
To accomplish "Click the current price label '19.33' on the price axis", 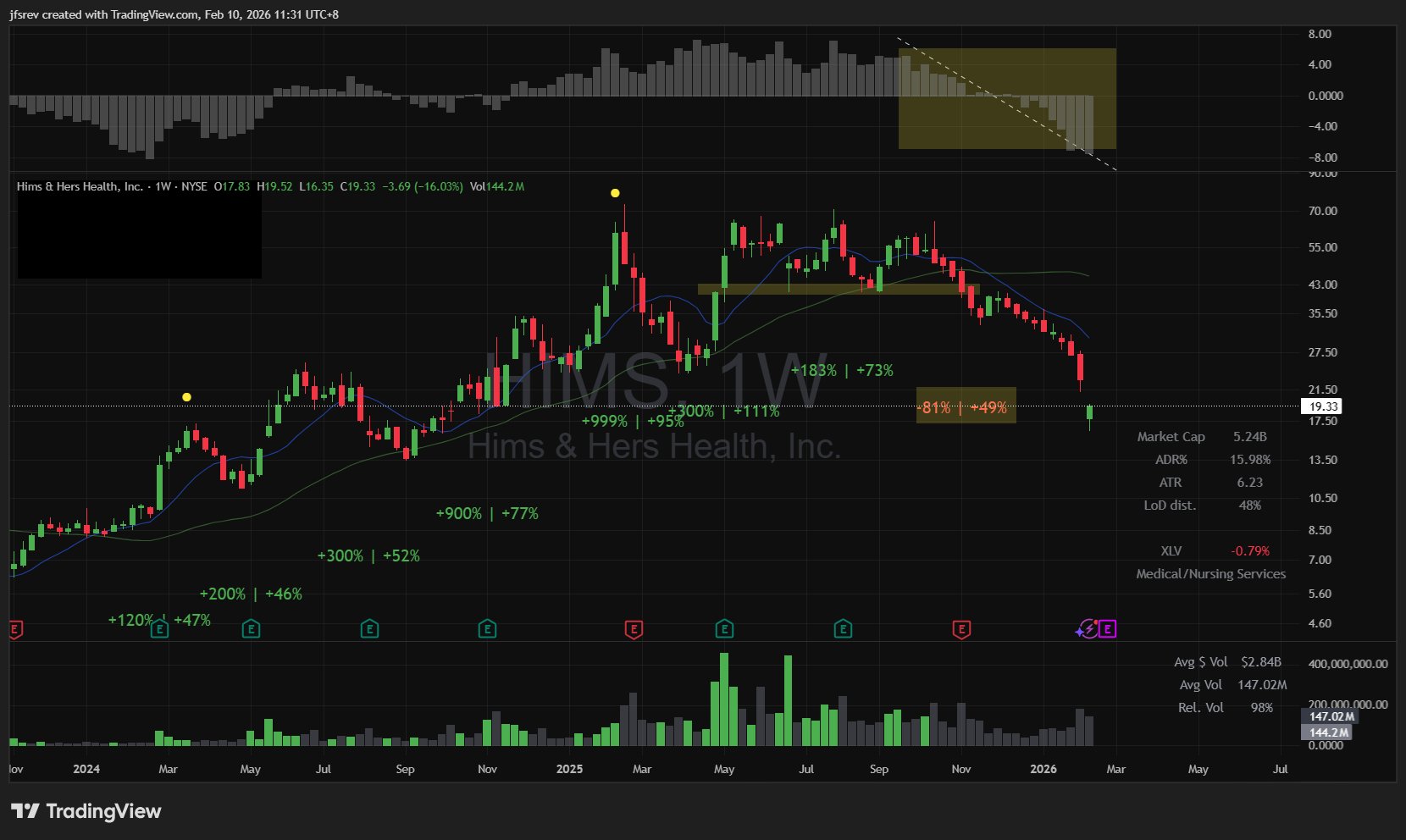I will point(1323,406).
